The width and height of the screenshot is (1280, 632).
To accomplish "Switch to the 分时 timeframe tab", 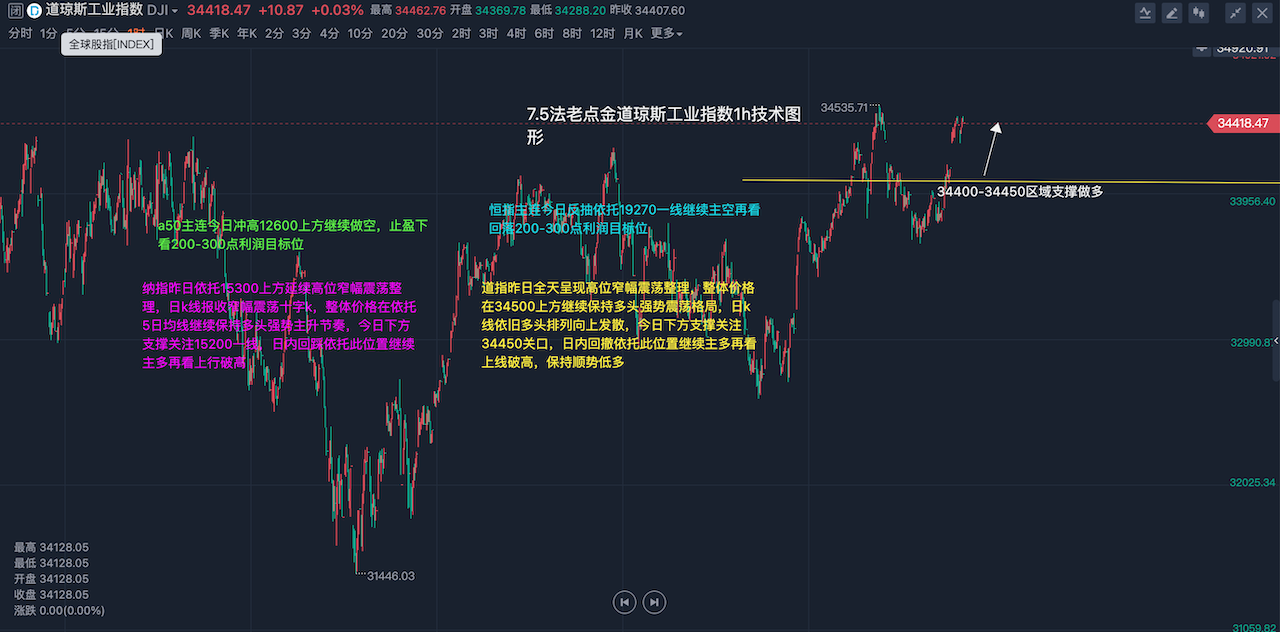I will (x=20, y=33).
